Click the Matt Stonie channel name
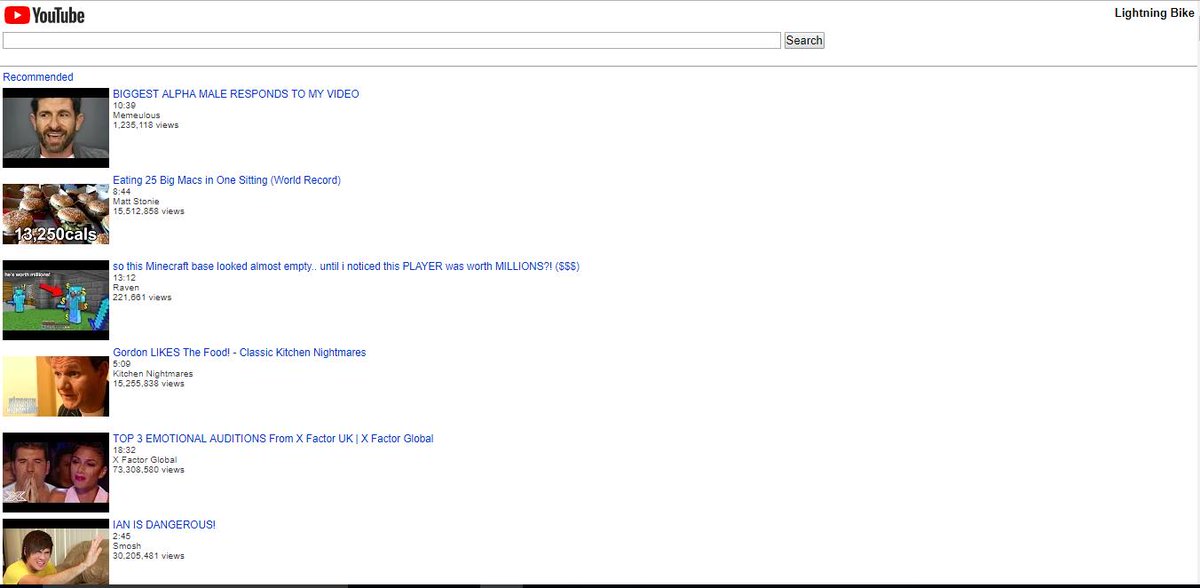The image size is (1200, 588). coord(136,201)
